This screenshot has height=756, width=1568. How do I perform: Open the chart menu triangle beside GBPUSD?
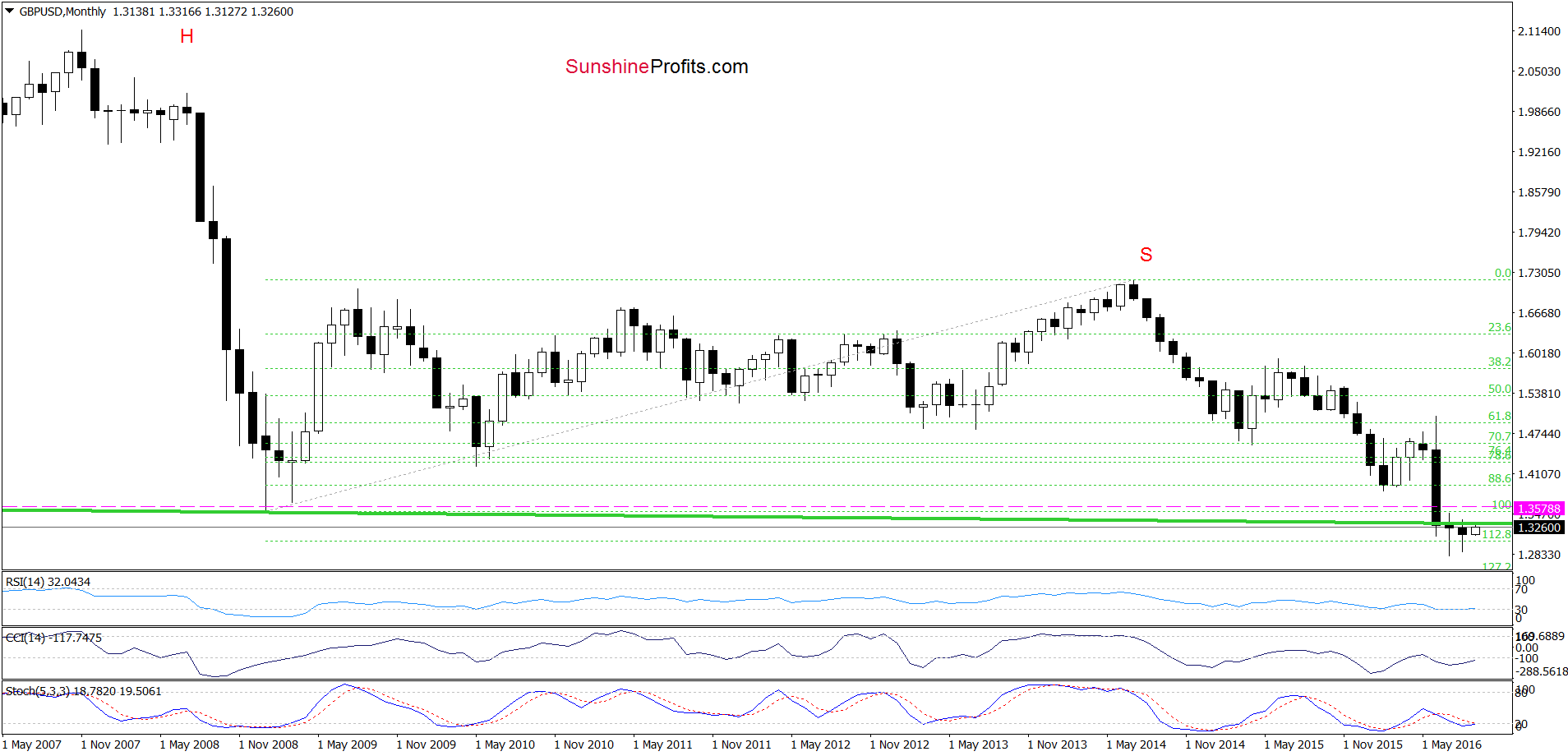(x=10, y=12)
